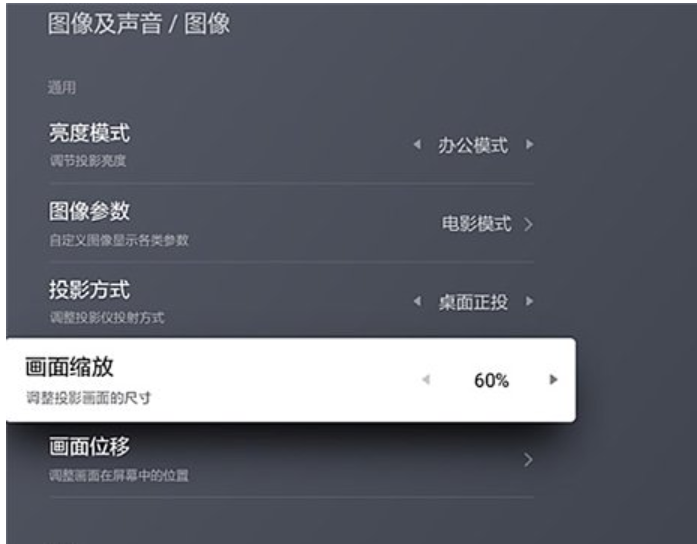697x544 pixels.
Task: Open 图像参数 via the chevron after 电影模式
Action: [x=528, y=224]
